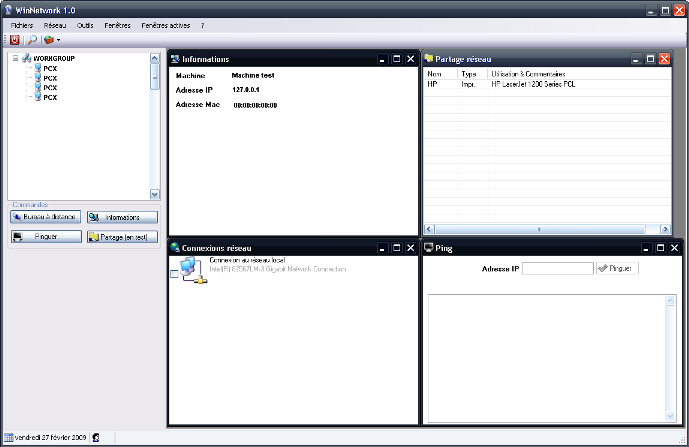
Task: Open the dropdown arrow beside the toolbar package icon
Action: pyautogui.click(x=59, y=40)
